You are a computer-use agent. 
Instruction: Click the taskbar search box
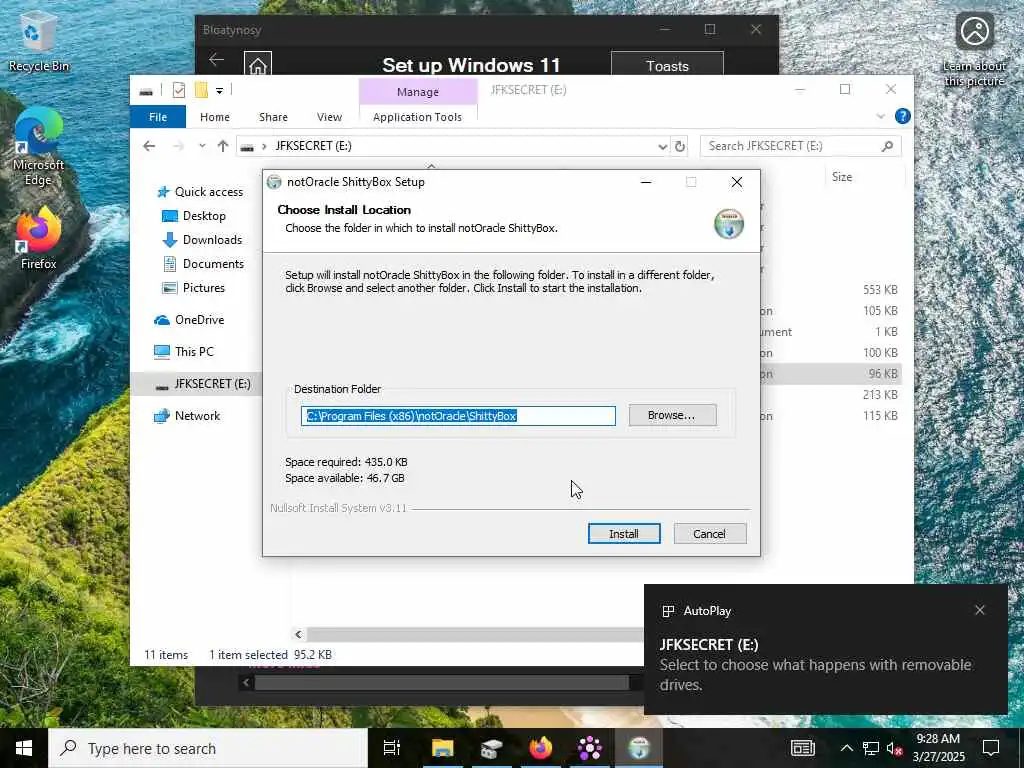tap(208, 748)
